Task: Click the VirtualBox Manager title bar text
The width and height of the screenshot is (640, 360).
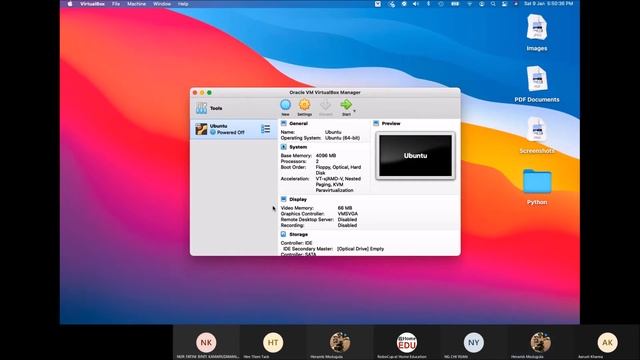Action: (325, 92)
